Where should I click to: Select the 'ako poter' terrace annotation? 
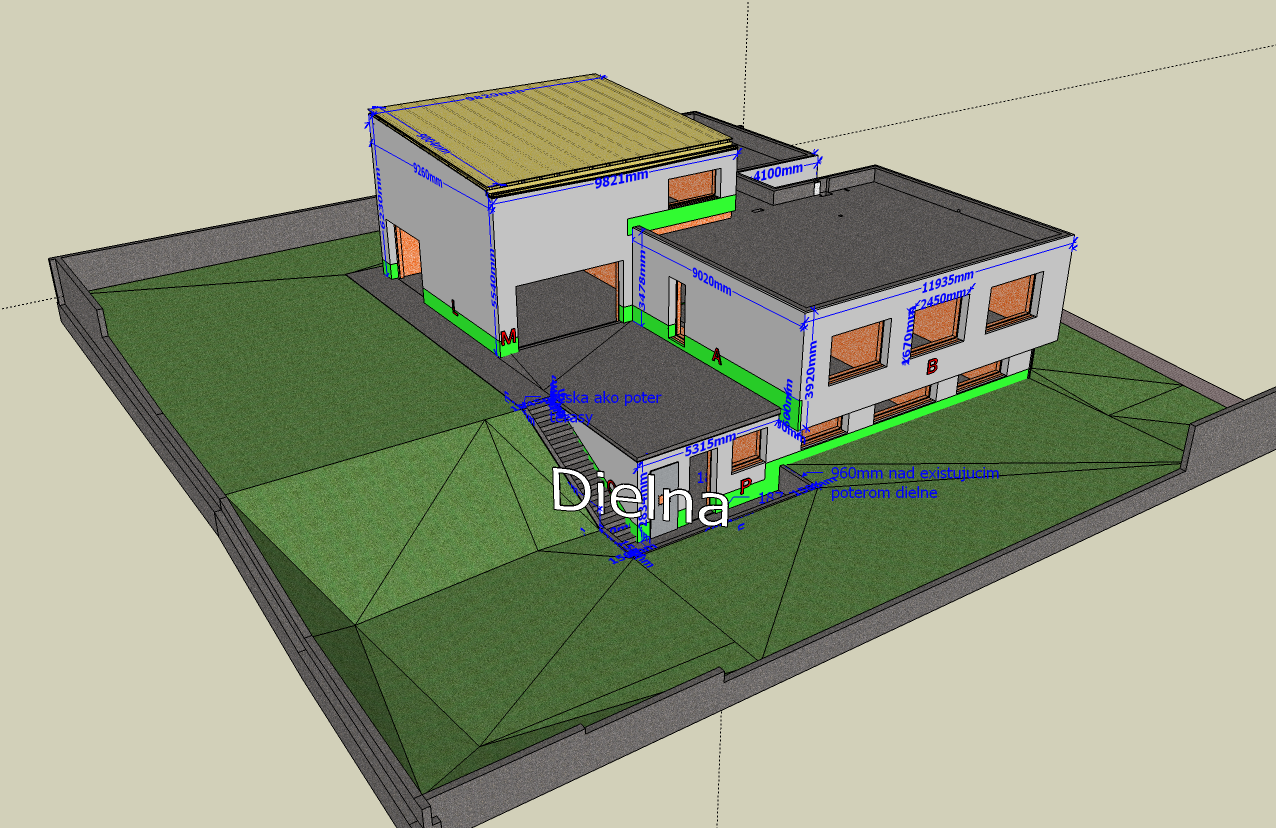pyautogui.click(x=611, y=398)
